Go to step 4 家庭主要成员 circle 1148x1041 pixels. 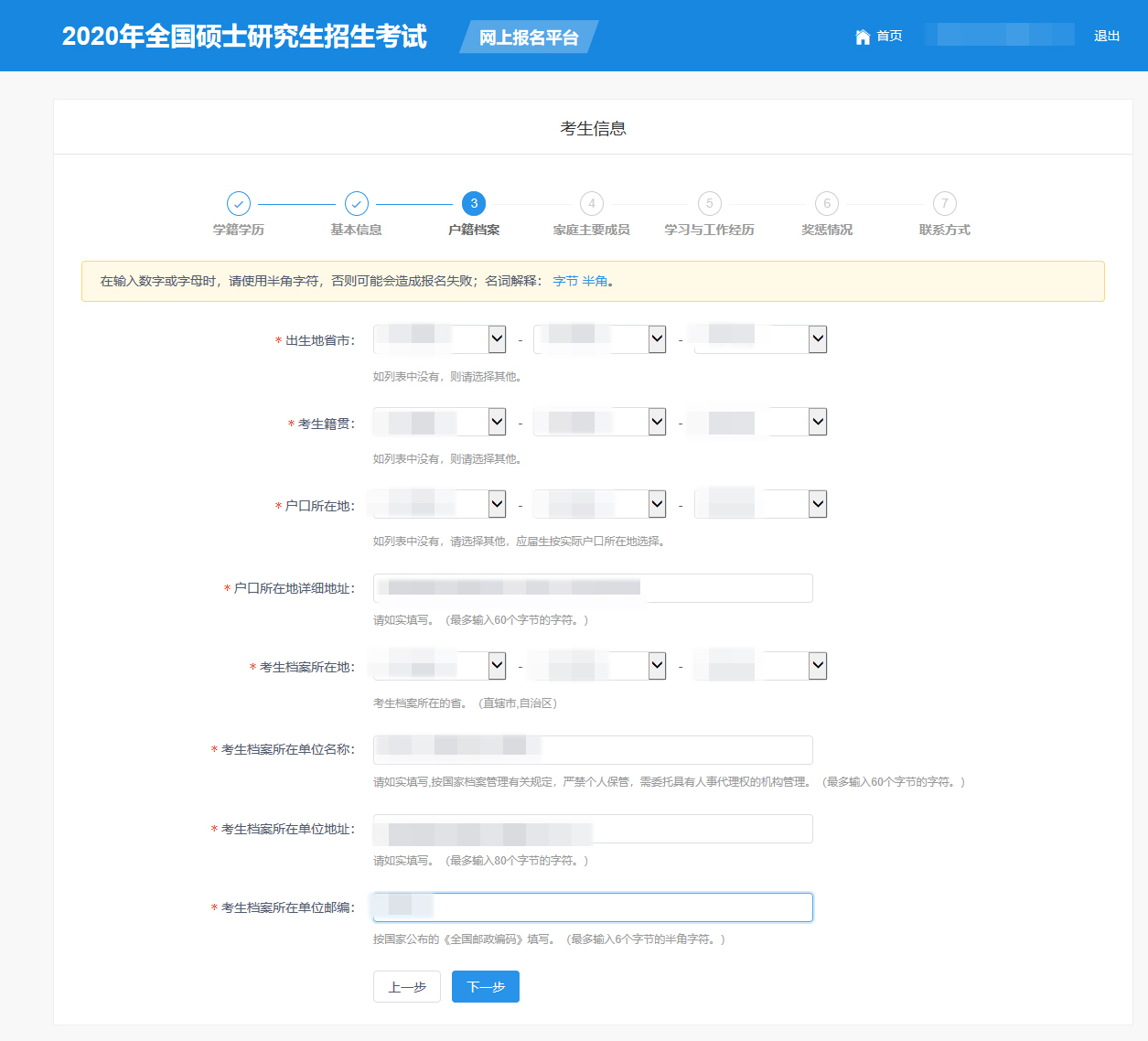tap(592, 203)
